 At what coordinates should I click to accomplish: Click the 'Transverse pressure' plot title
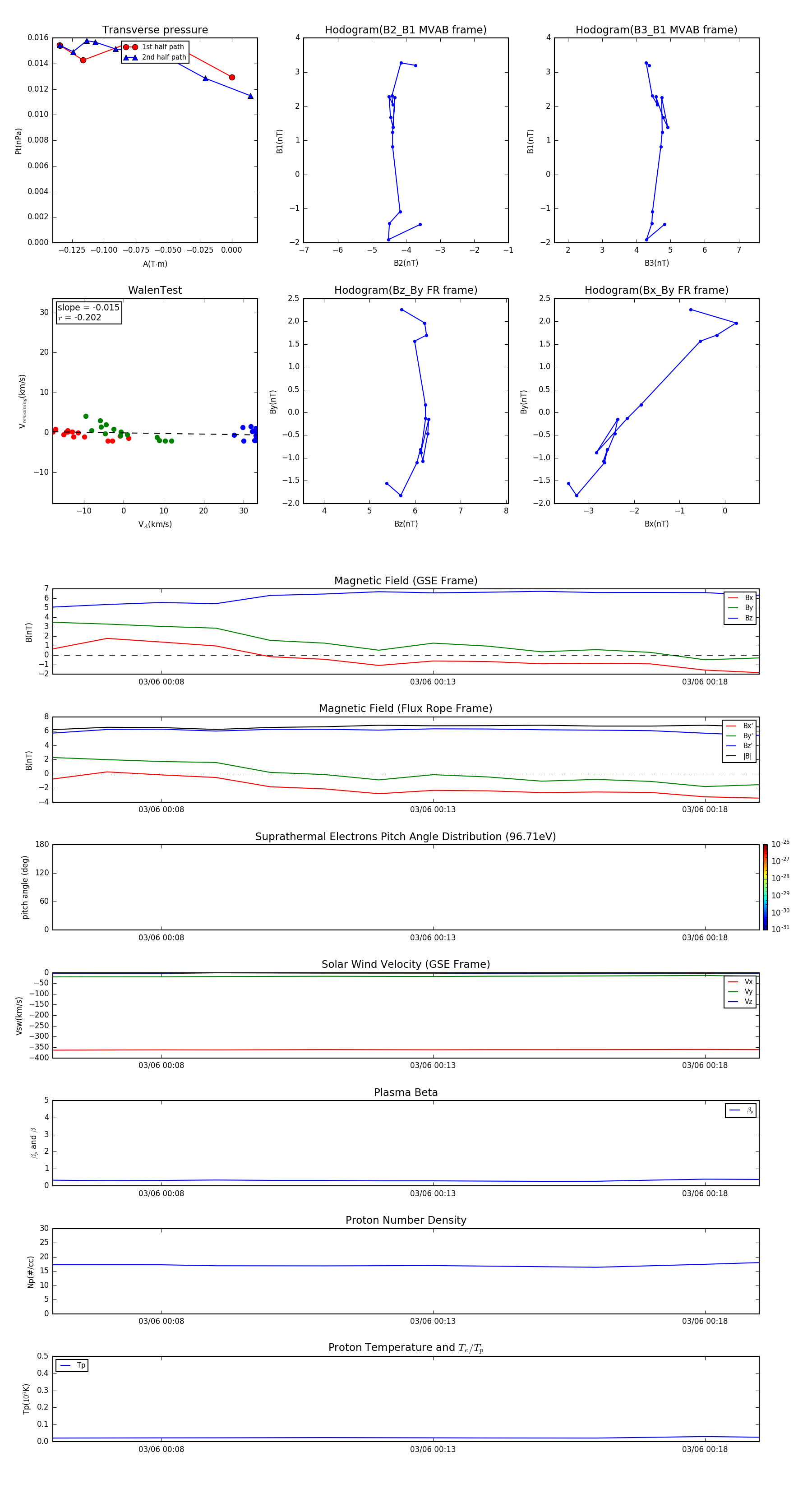pos(155,30)
